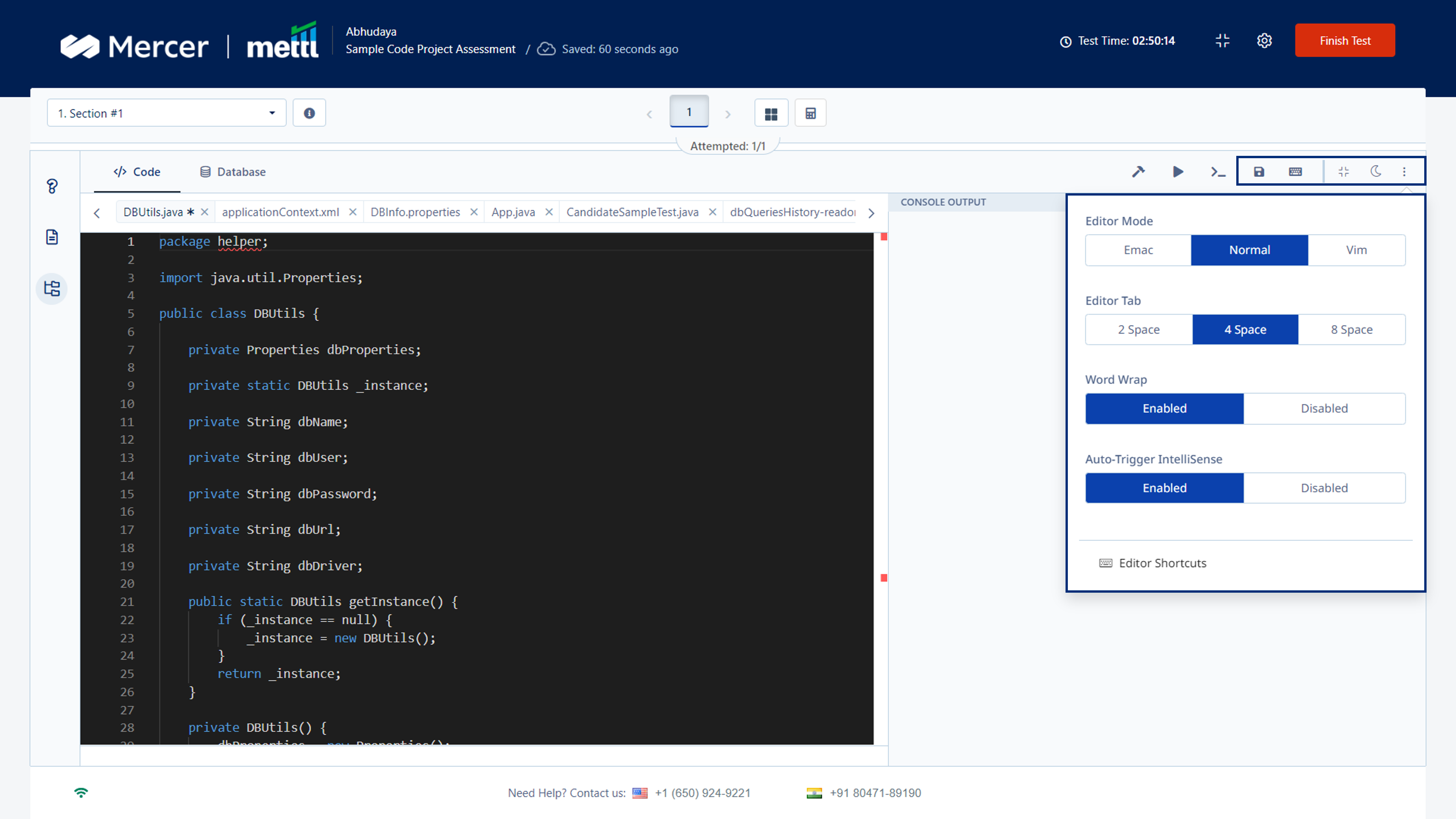Switch to the Code tab
The image size is (1456, 819).
(137, 172)
